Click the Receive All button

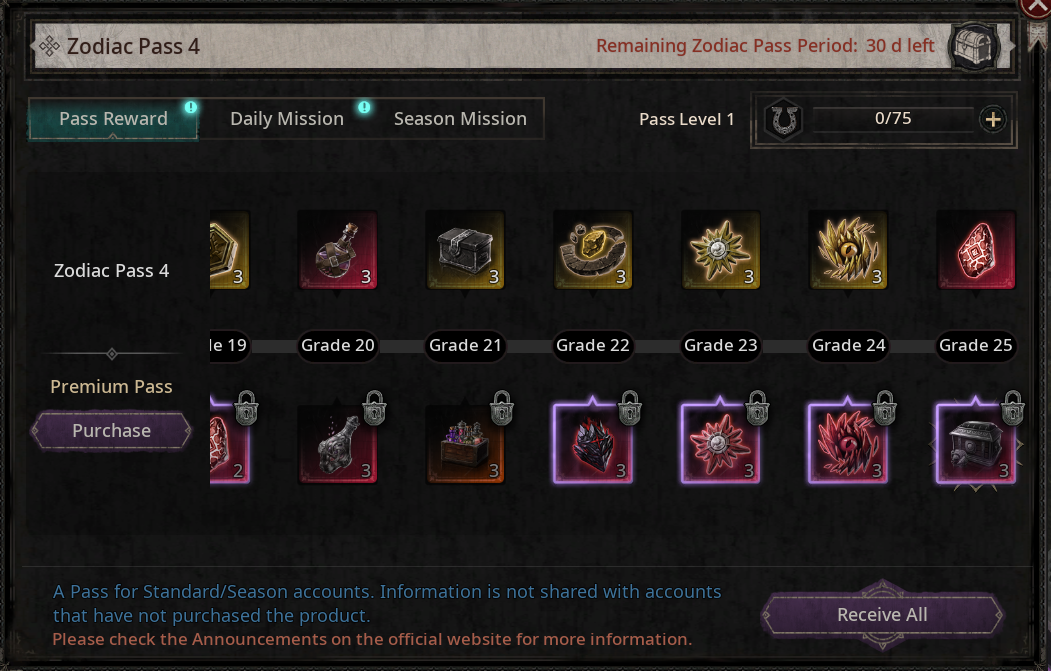click(x=882, y=614)
